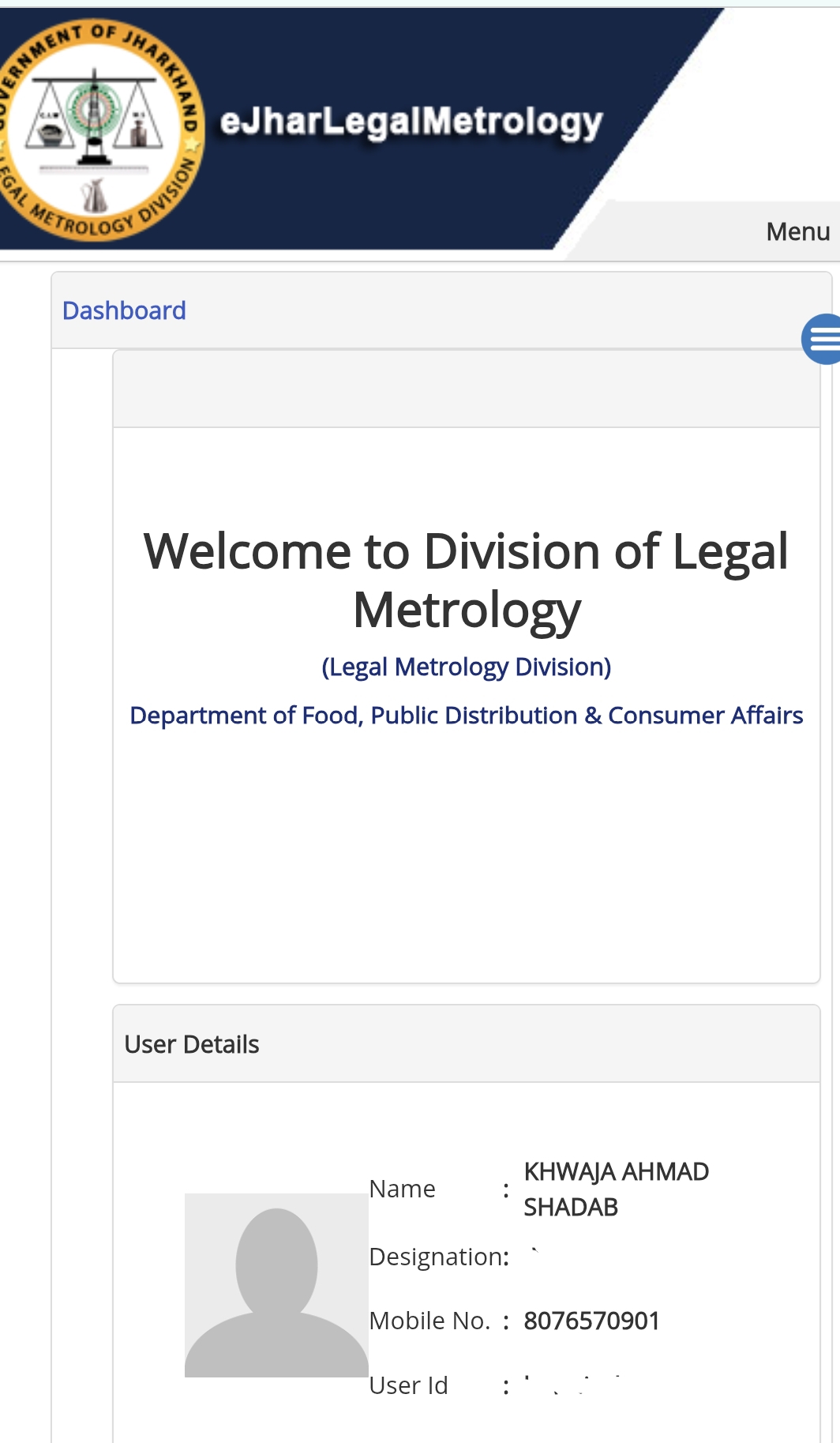Click the Mobile No. field label
This screenshot has width=840, height=1443.
pos(429,1321)
